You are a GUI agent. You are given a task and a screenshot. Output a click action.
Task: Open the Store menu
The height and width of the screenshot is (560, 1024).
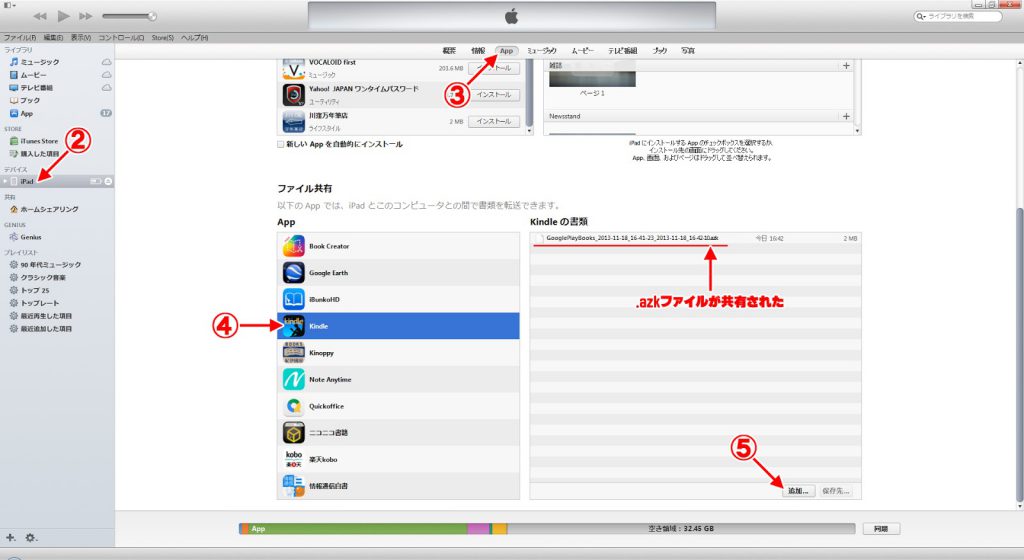coord(163,38)
